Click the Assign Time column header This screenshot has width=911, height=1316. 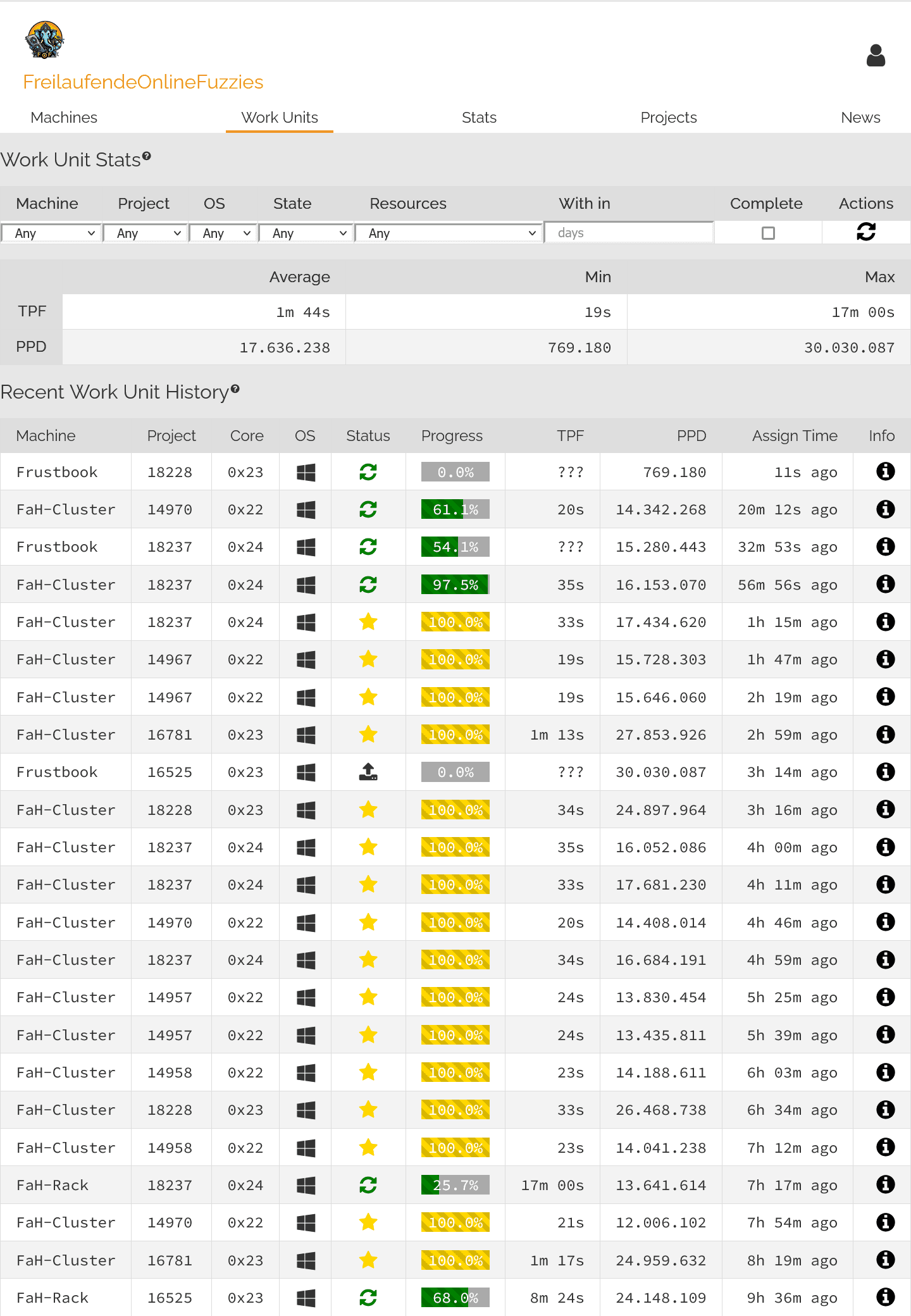pos(795,436)
